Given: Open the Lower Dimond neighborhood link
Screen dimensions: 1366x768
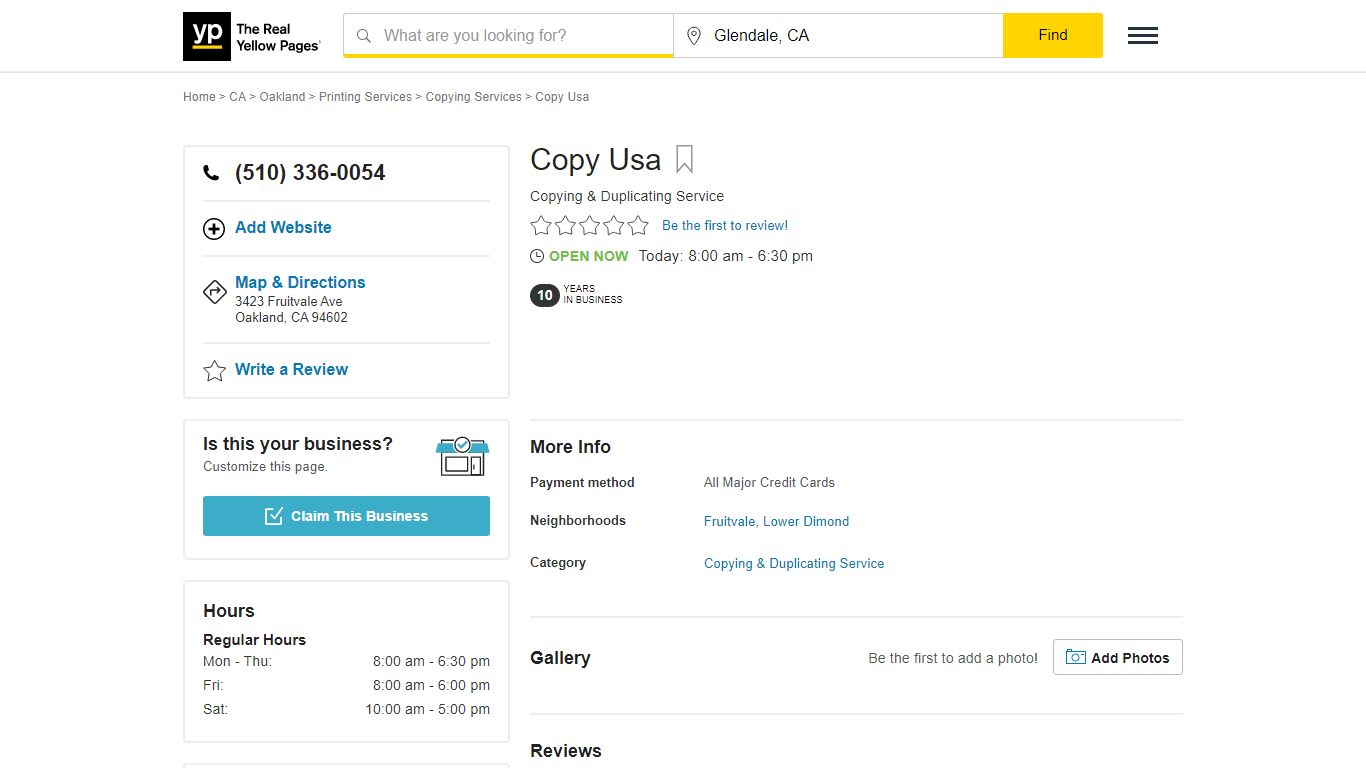Looking at the screenshot, I should click(x=806, y=521).
